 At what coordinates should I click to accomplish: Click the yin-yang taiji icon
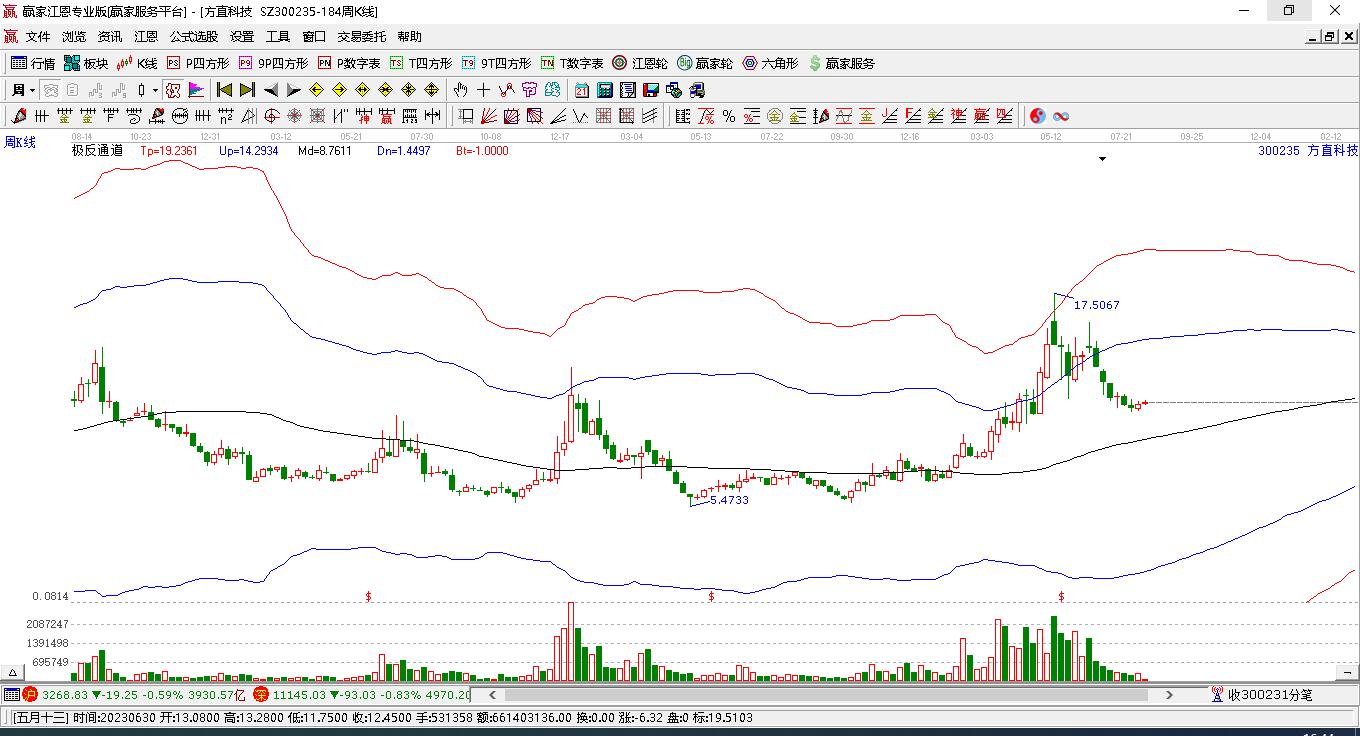point(1038,116)
